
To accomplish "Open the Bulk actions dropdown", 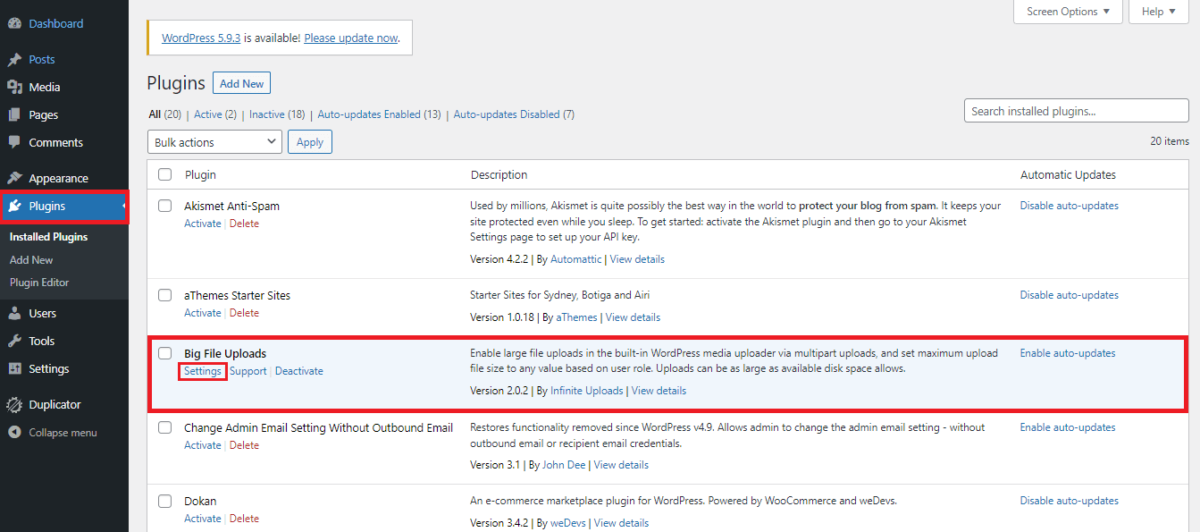I will tap(214, 142).
